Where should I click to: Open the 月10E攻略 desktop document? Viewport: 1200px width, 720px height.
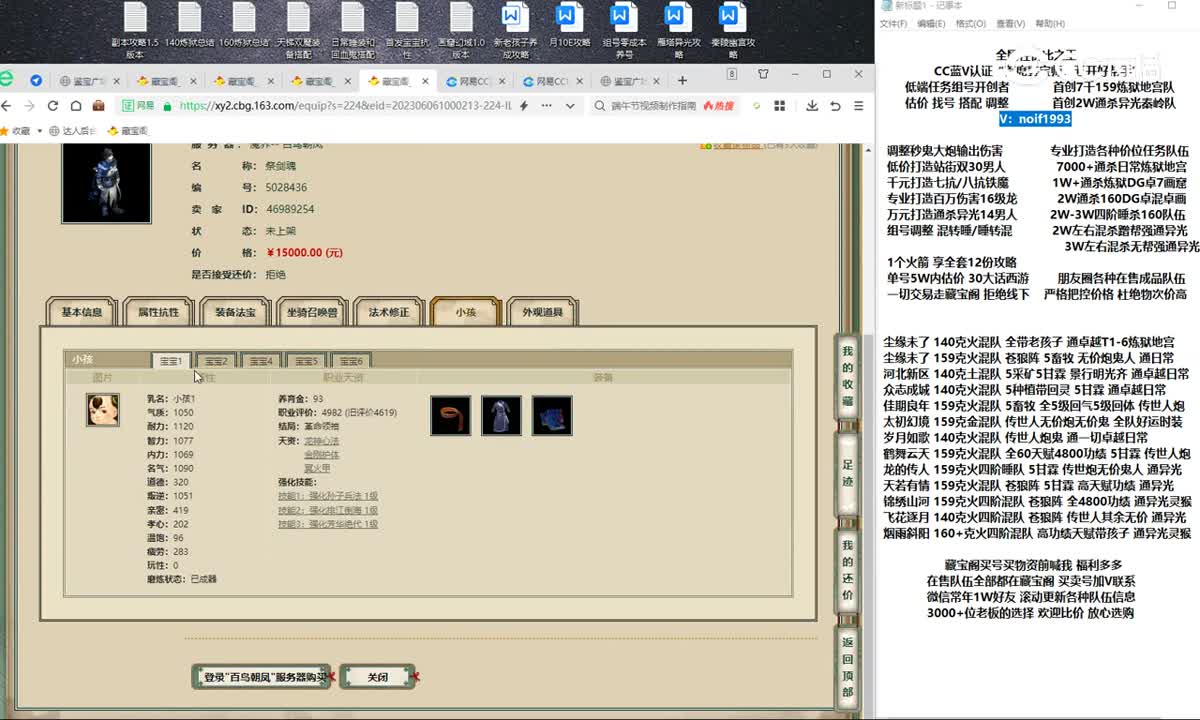[x=568, y=30]
